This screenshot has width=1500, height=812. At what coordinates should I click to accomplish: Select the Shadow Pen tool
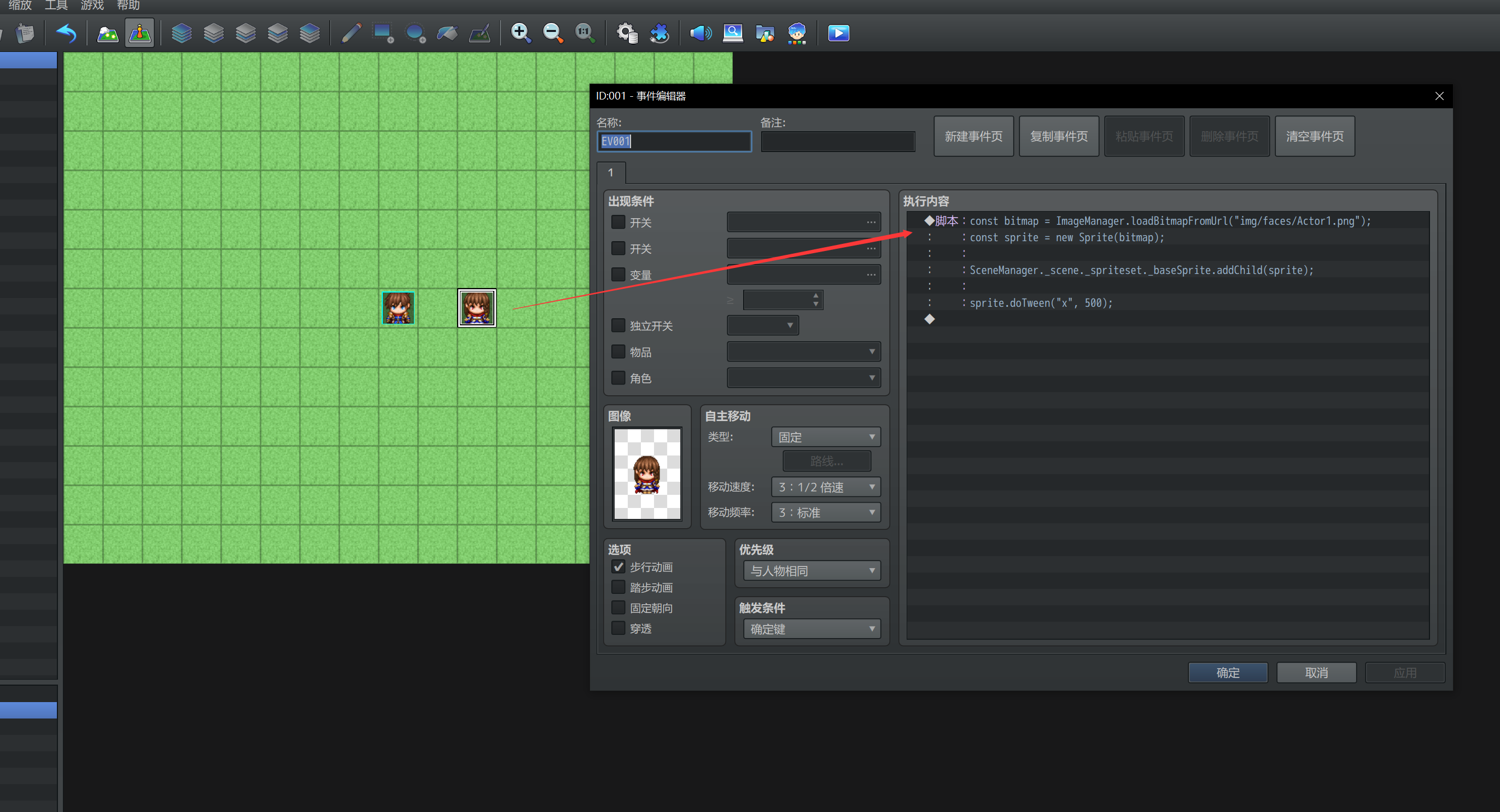(x=479, y=33)
